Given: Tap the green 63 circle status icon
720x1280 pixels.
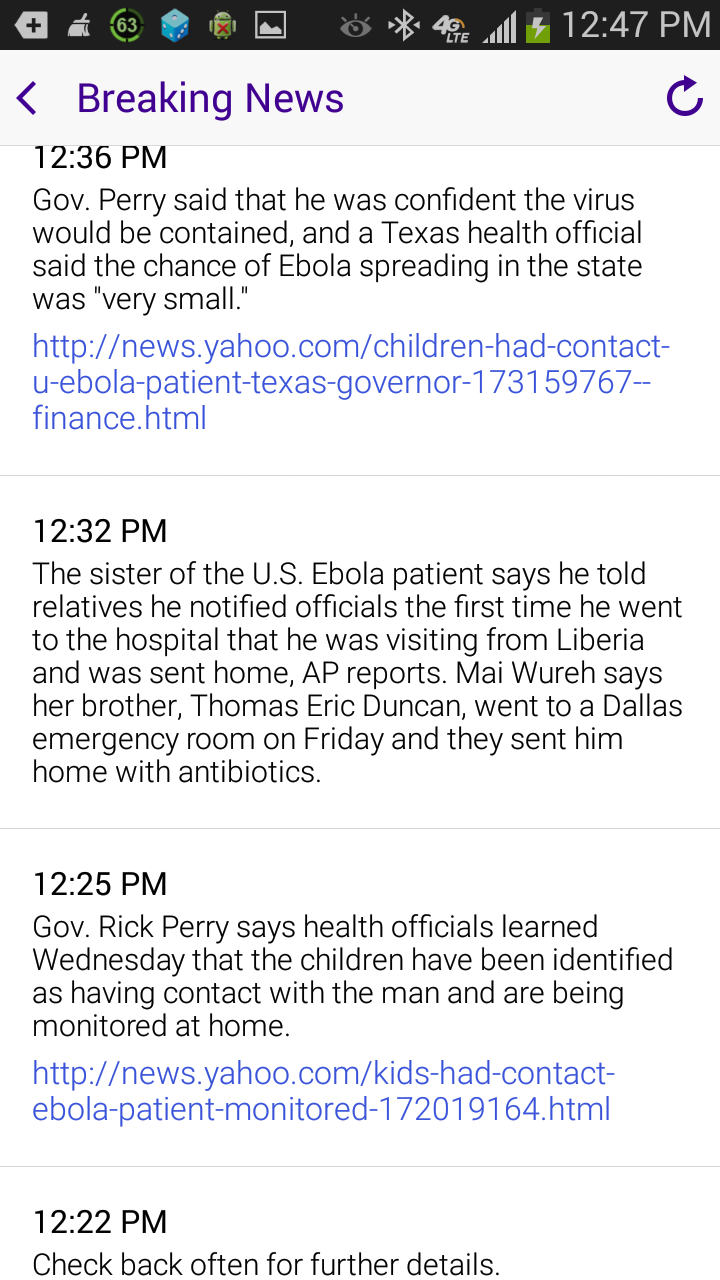Looking at the screenshot, I should point(126,25).
